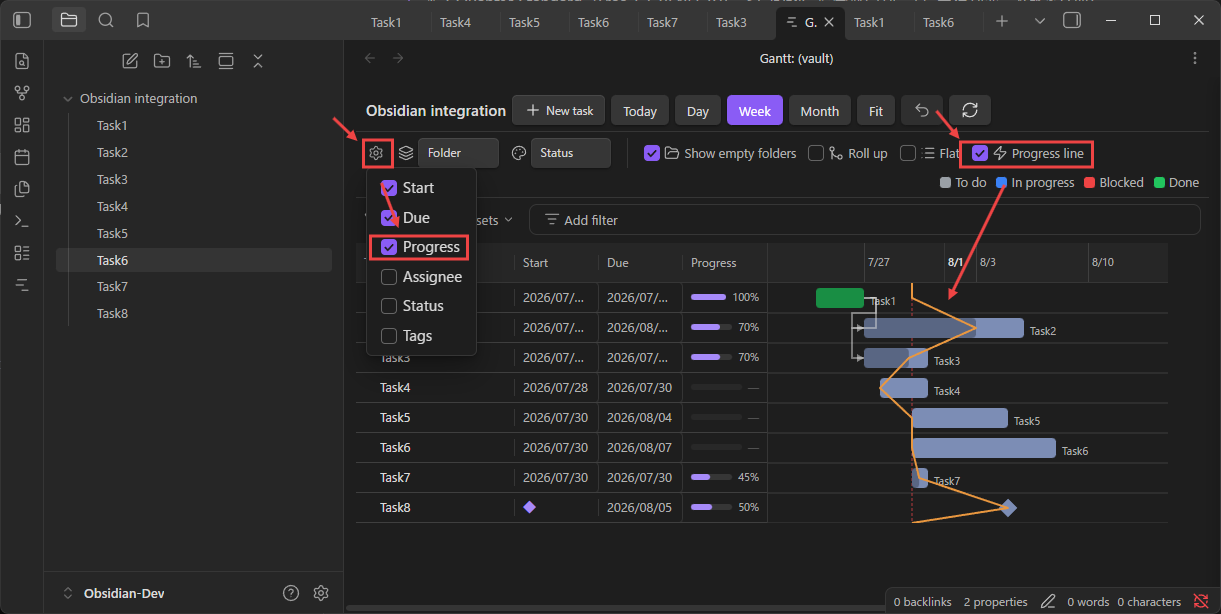This screenshot has width=1221, height=614.
Task: Open the Folder group-by dropdown
Action: click(x=458, y=153)
